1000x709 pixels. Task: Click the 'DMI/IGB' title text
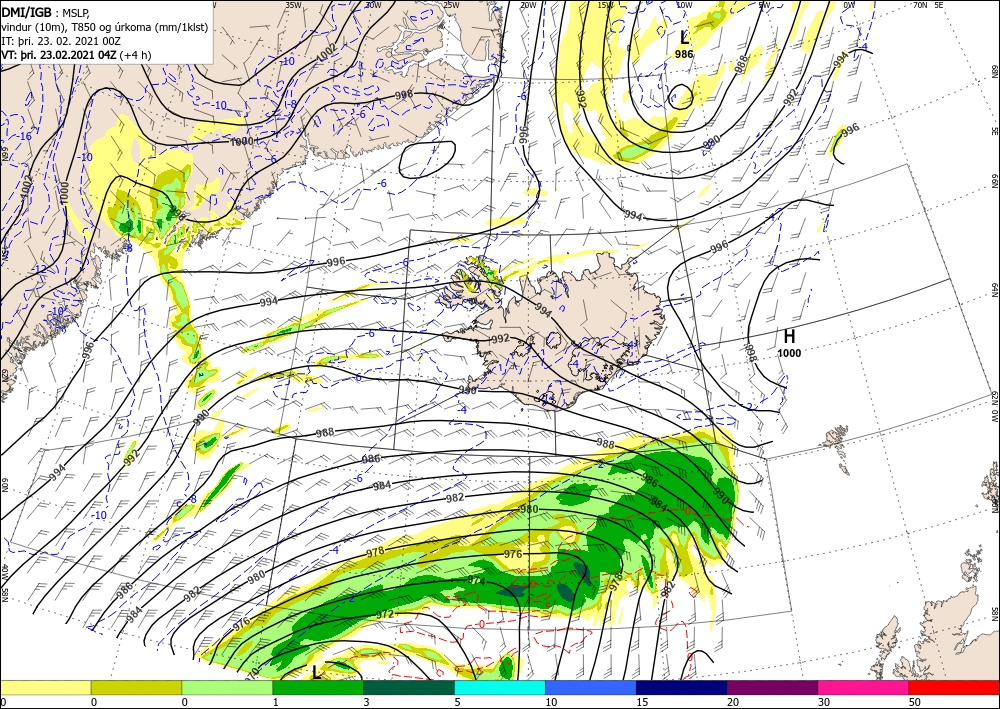28,11
